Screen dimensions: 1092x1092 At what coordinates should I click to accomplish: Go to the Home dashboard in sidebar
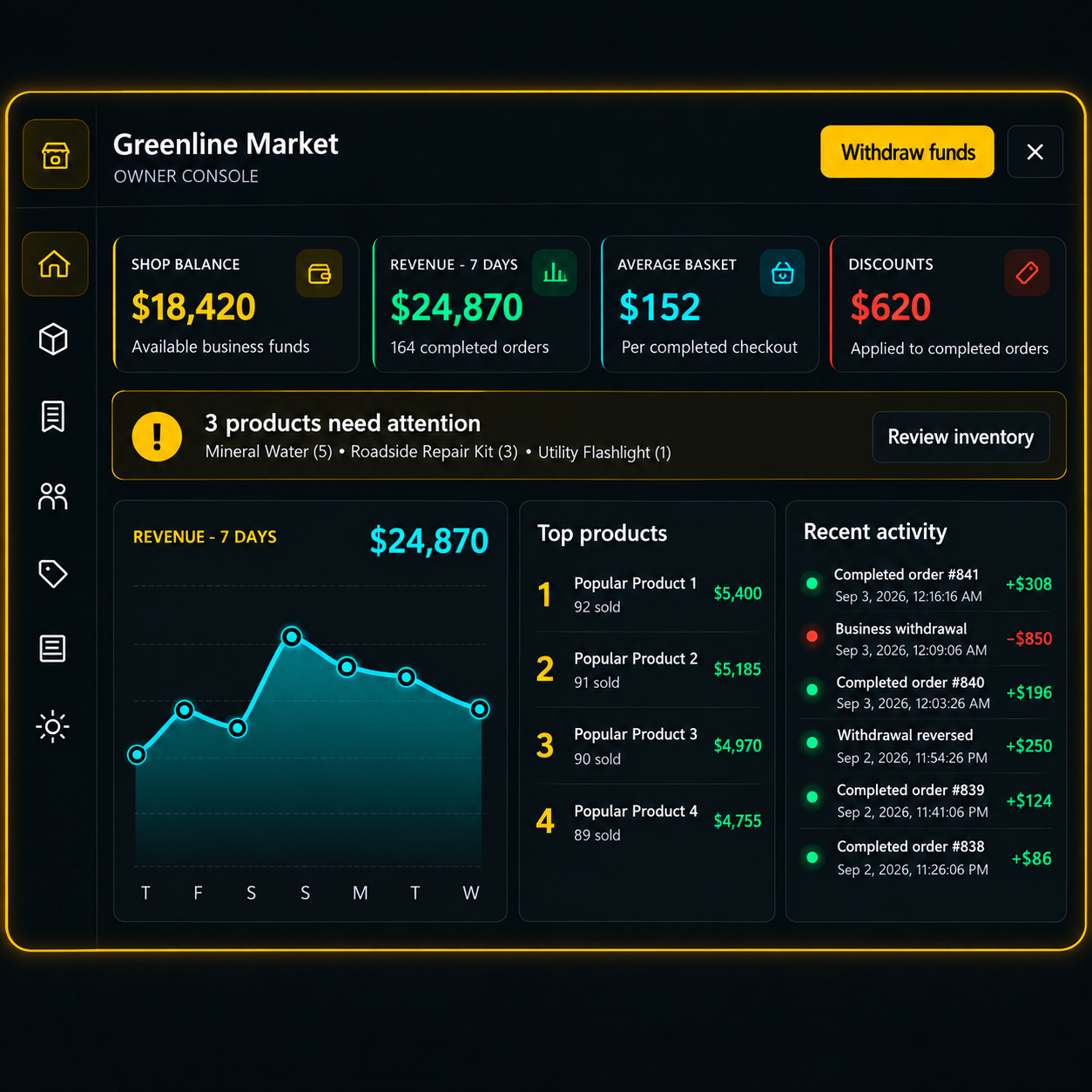(x=55, y=264)
